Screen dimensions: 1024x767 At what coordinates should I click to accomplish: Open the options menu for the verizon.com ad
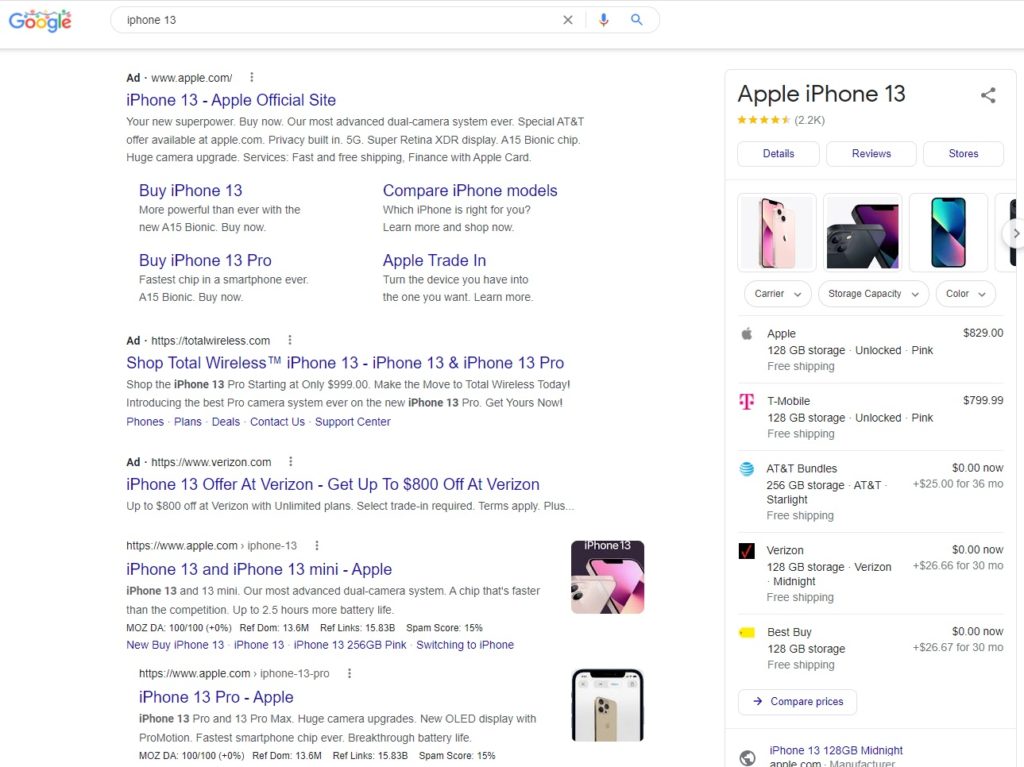(x=291, y=461)
